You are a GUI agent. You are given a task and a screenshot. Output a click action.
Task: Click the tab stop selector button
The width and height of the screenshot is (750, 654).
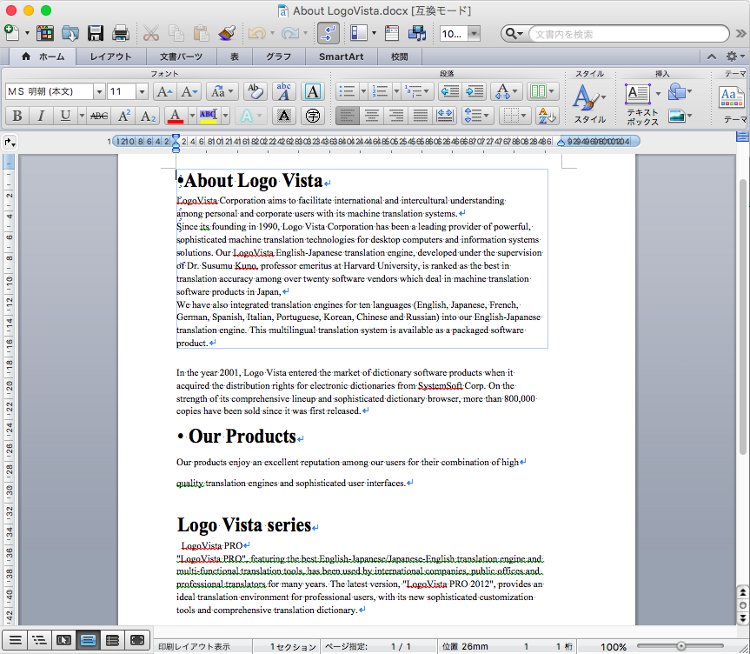(x=10, y=142)
